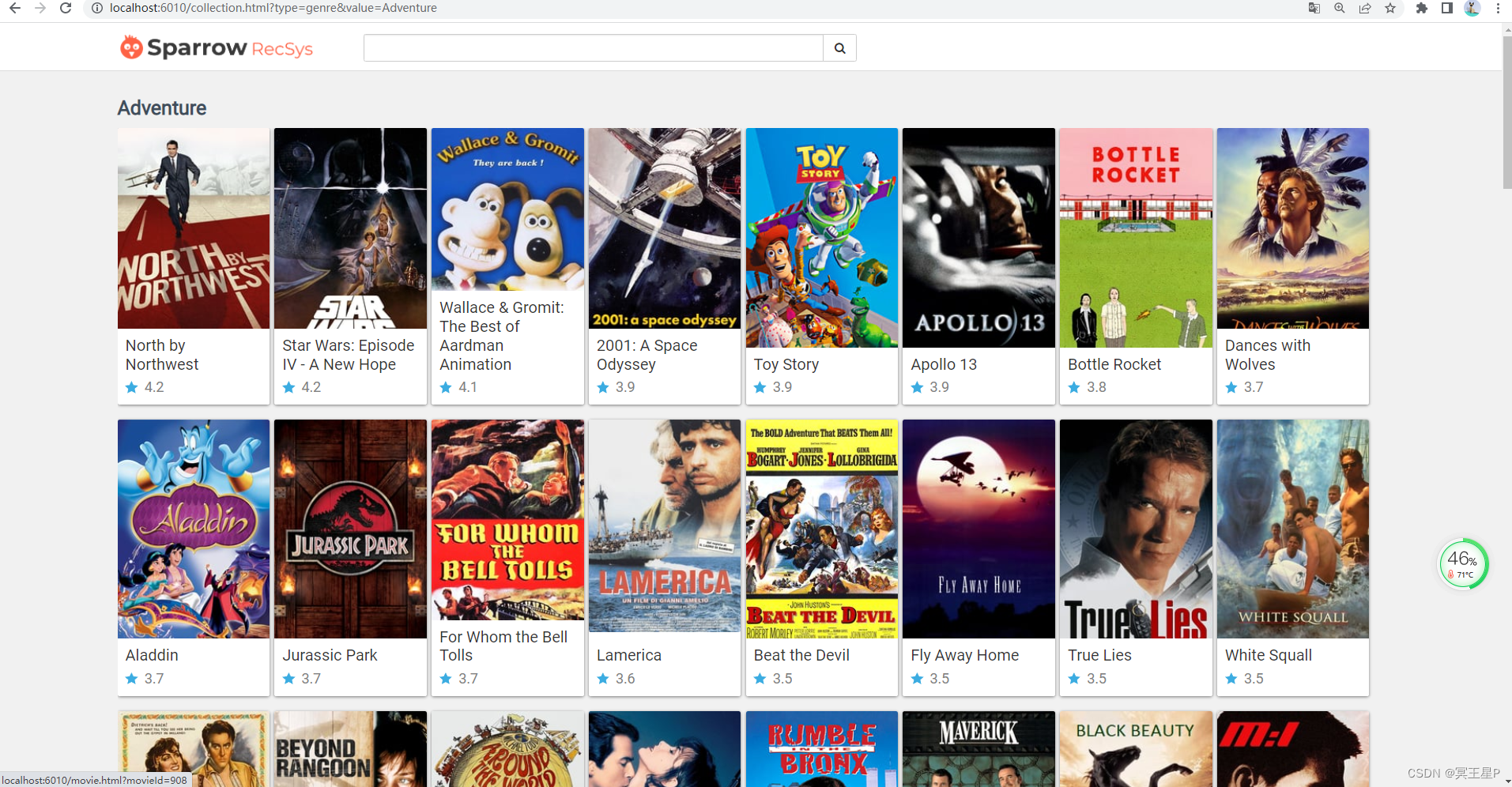The height and width of the screenshot is (787, 1512).
Task: Focus the movie search input box
Action: pos(594,48)
